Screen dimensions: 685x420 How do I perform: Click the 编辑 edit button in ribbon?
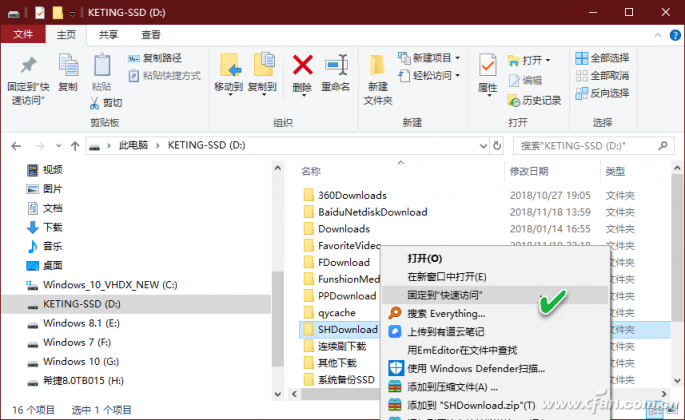tap(525, 80)
